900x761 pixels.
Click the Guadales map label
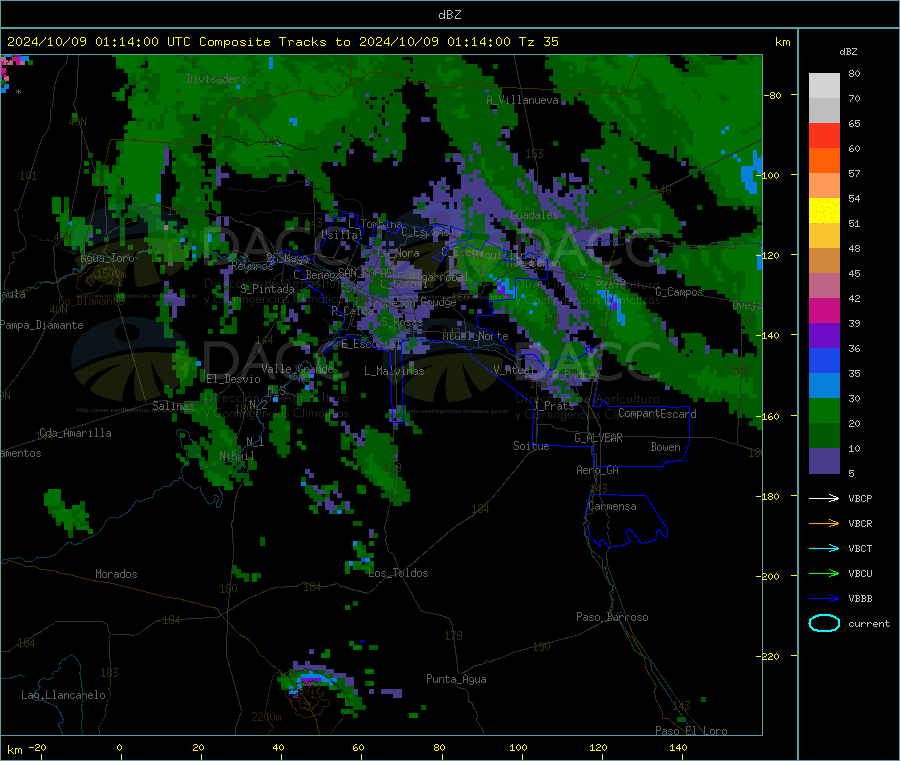point(534,215)
